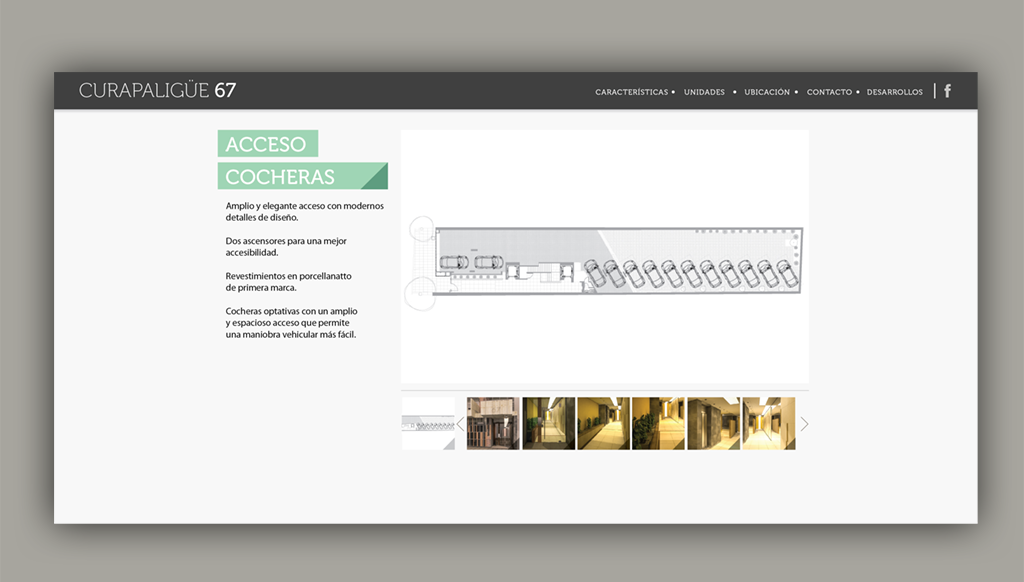This screenshot has width=1024, height=582.
Task: Open the Contacto page
Action: click(829, 92)
